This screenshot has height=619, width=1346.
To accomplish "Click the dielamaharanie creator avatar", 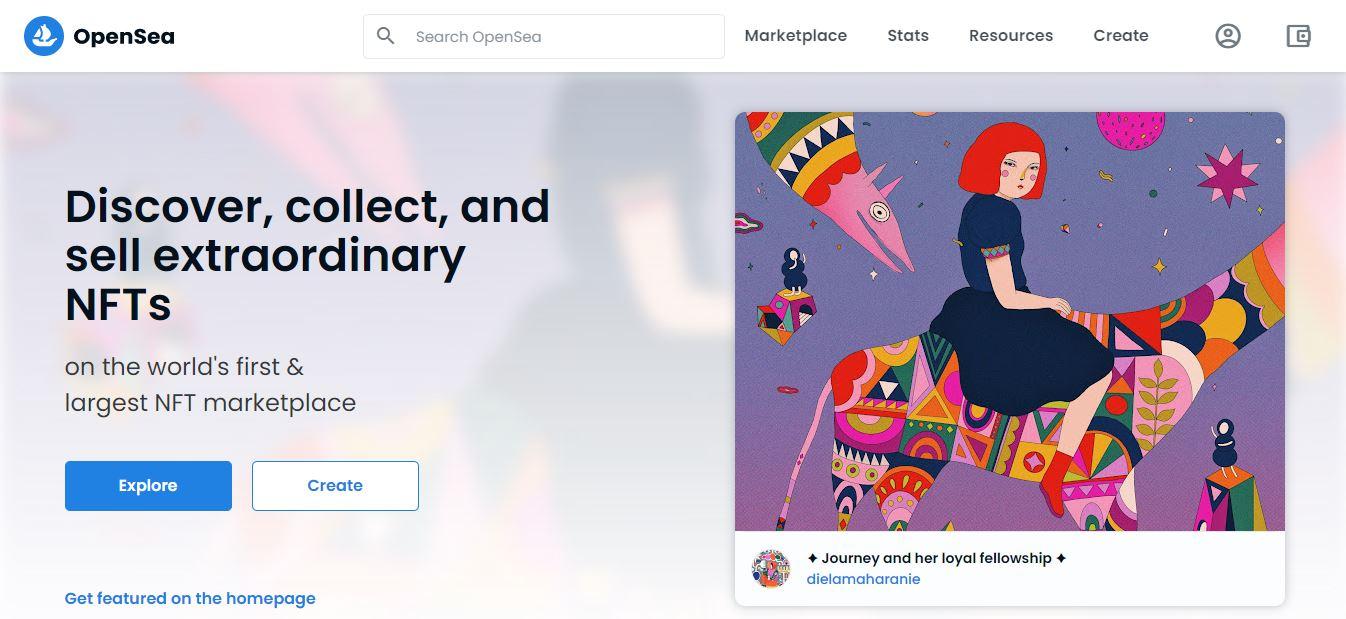I will (x=771, y=568).
